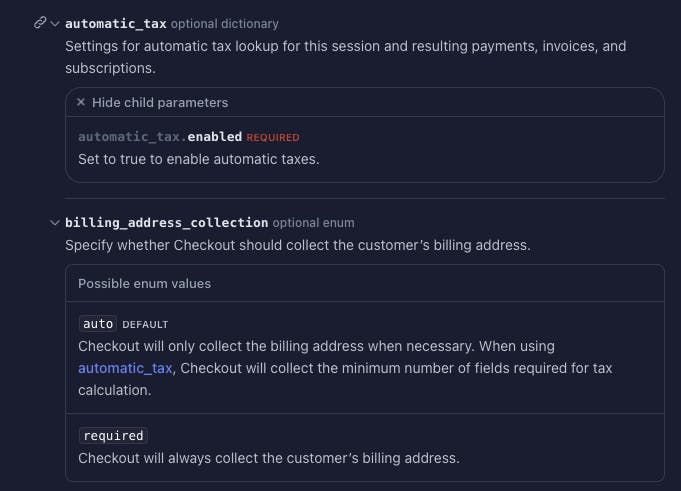Click the 'Checkout will always collect' description

[268, 458]
